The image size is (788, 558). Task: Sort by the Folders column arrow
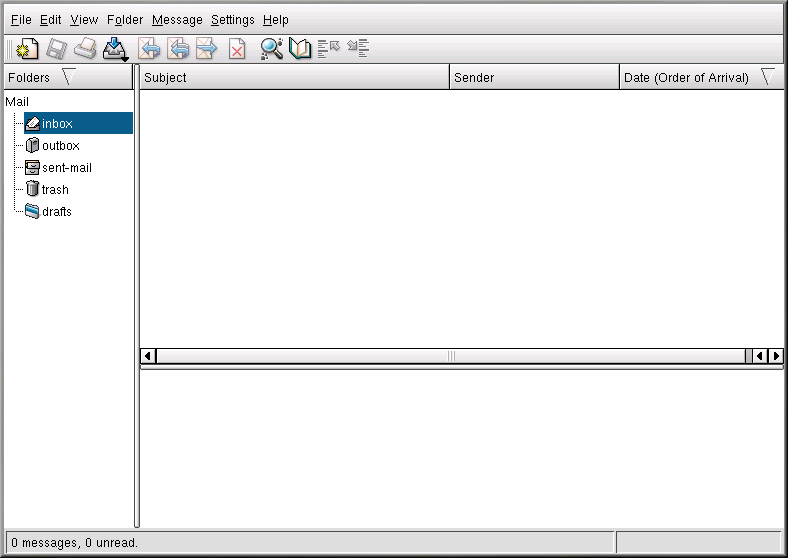pos(68,77)
